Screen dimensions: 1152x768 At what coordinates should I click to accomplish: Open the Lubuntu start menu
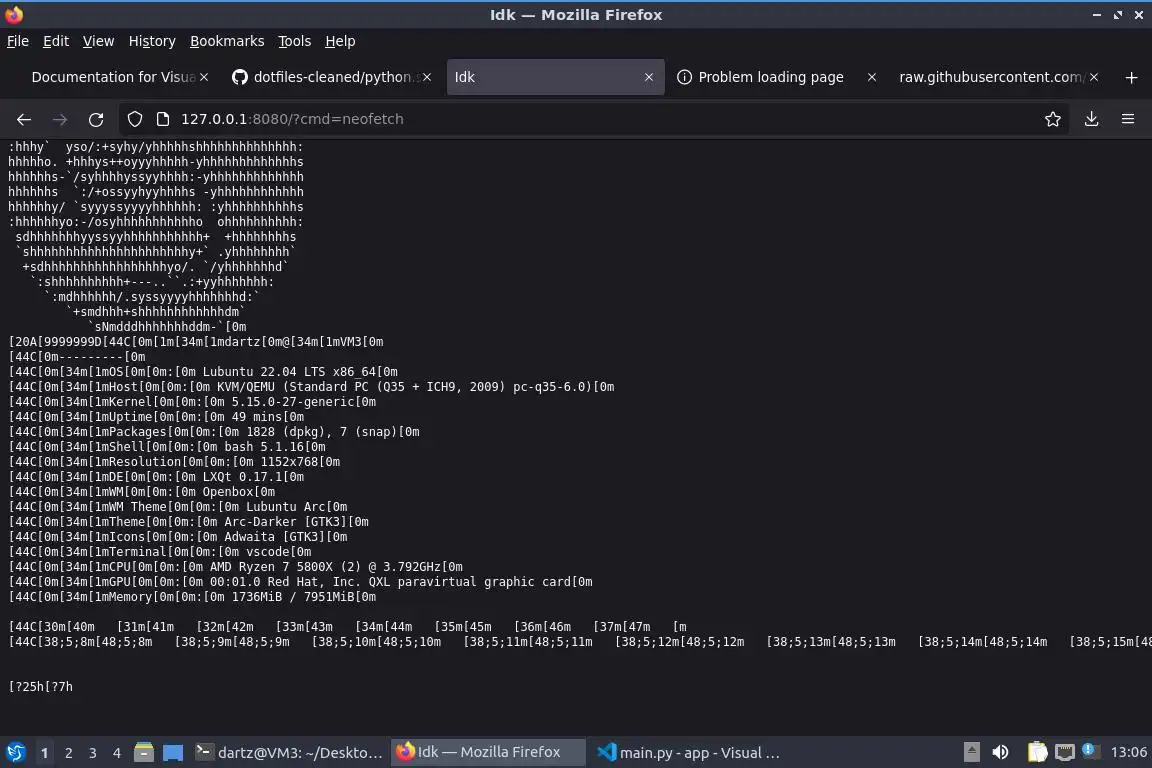15,753
